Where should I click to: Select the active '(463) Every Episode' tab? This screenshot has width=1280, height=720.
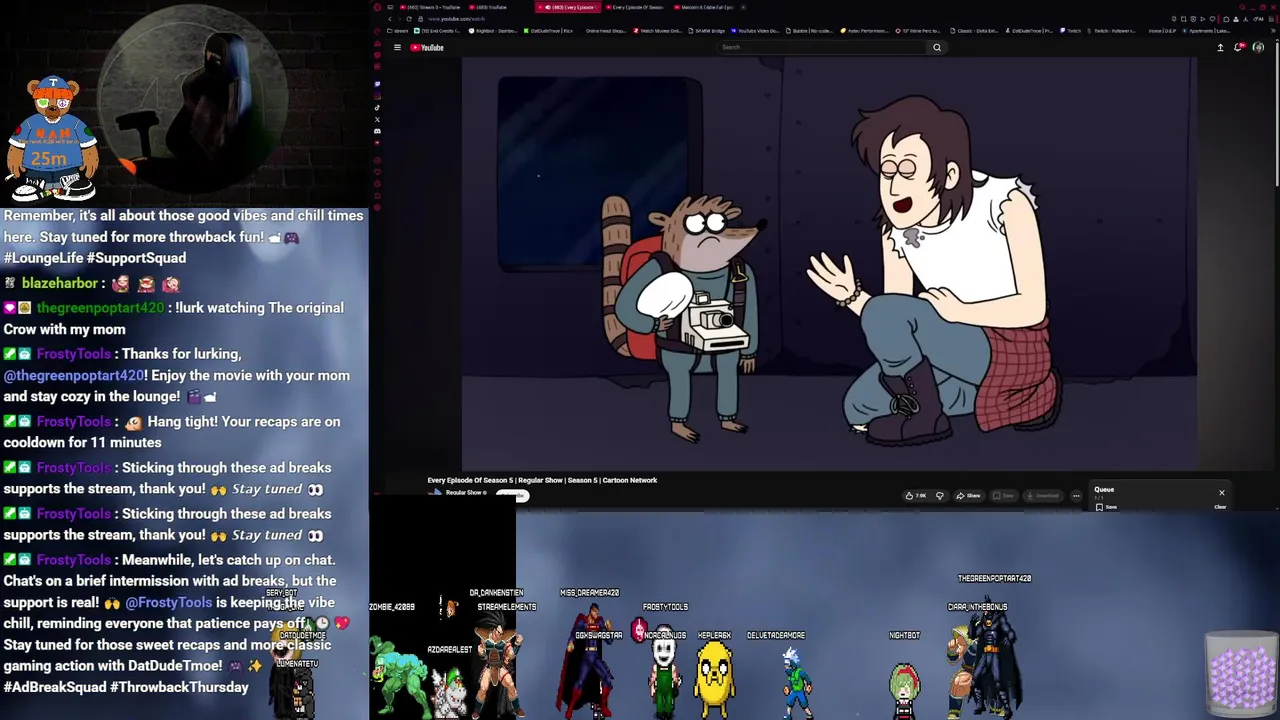pos(568,7)
